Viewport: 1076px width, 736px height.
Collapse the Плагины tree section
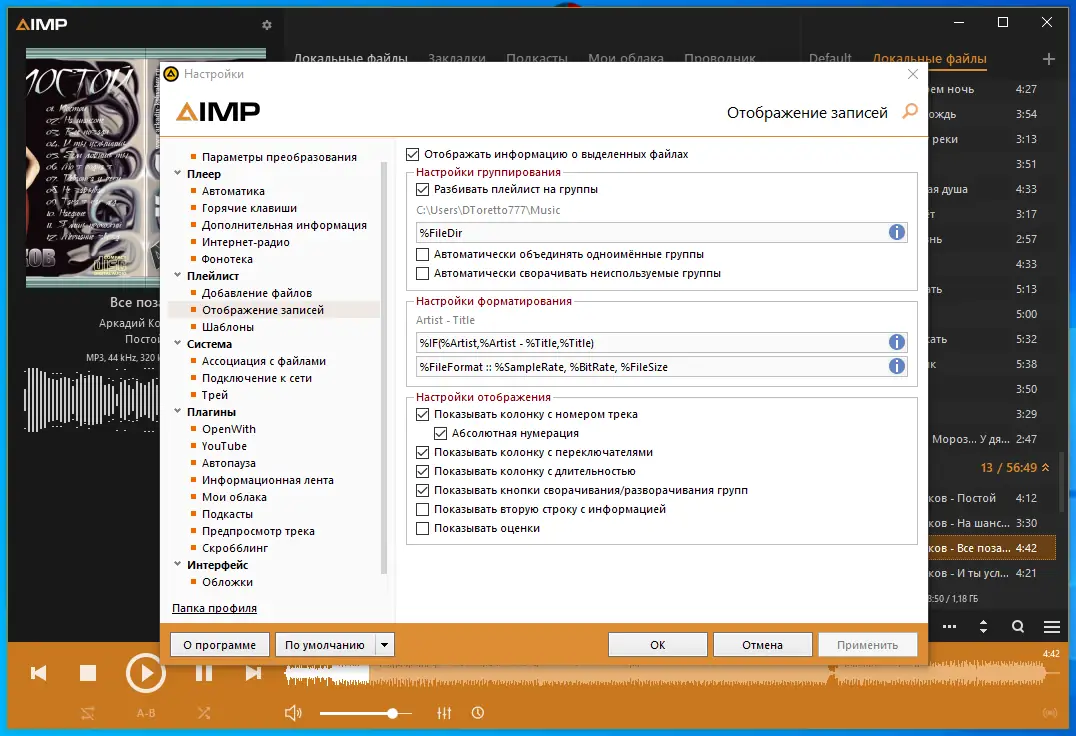[178, 412]
